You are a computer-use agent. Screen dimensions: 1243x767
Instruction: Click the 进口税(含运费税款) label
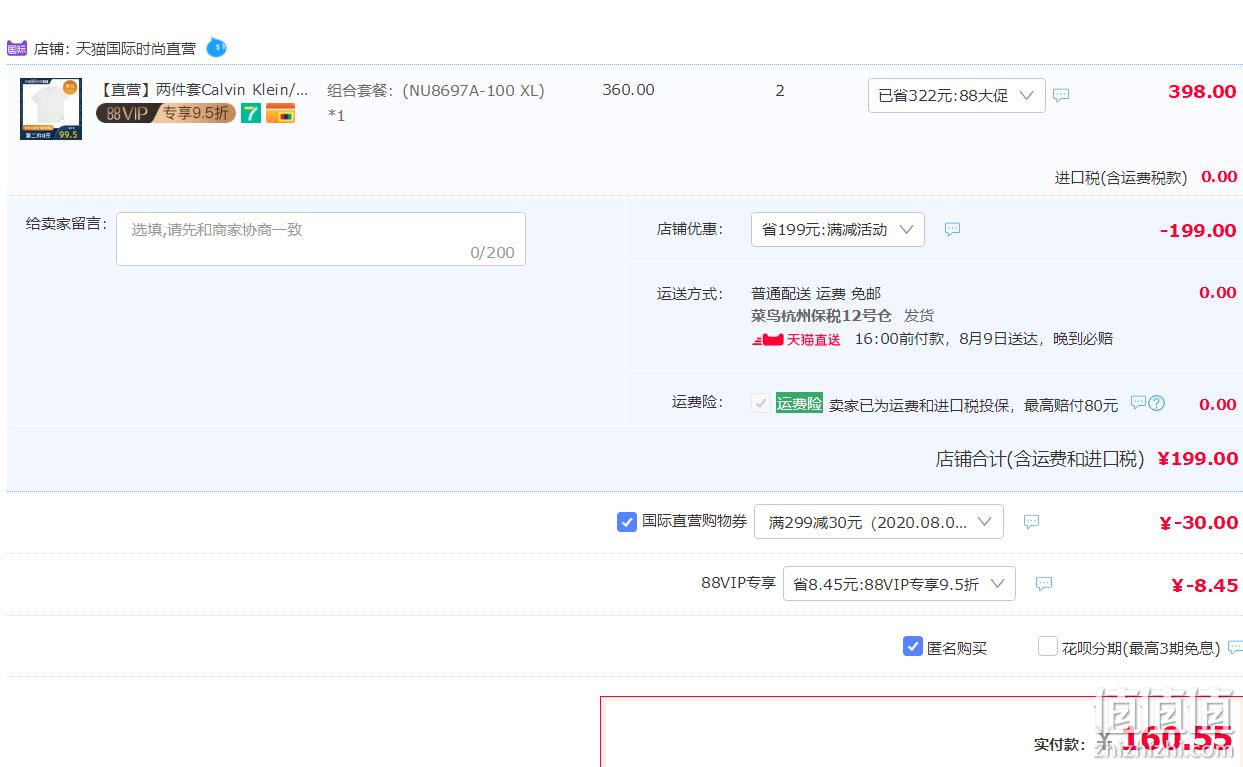tap(1121, 177)
